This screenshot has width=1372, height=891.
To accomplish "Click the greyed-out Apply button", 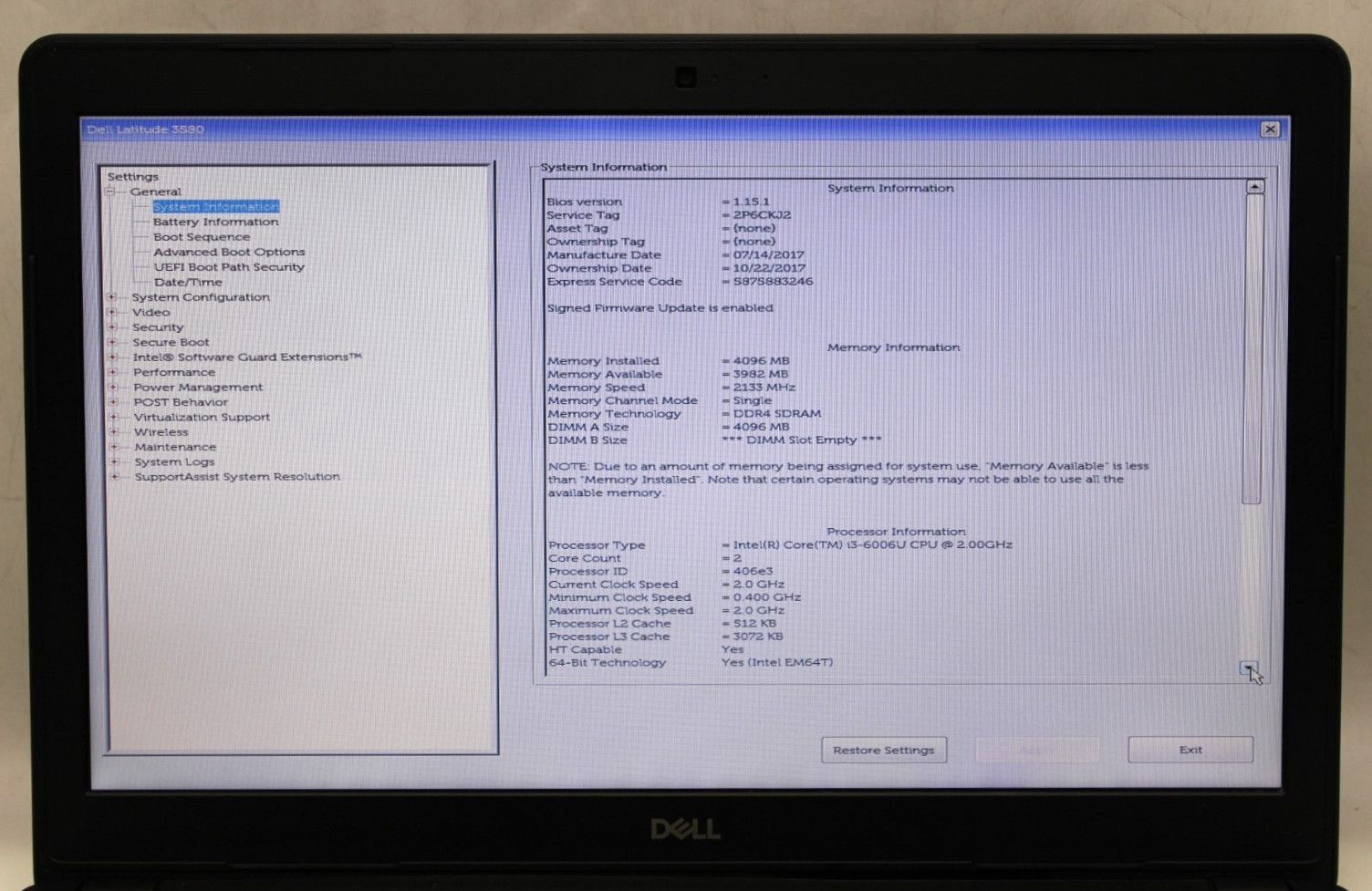I will [1037, 750].
